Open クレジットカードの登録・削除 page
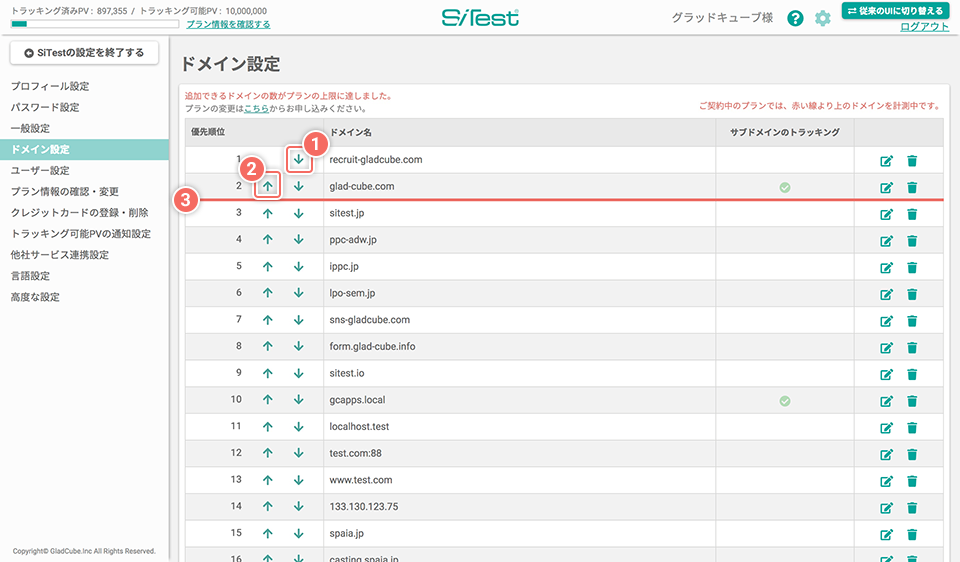Viewport: 960px width, 562px height. point(80,212)
